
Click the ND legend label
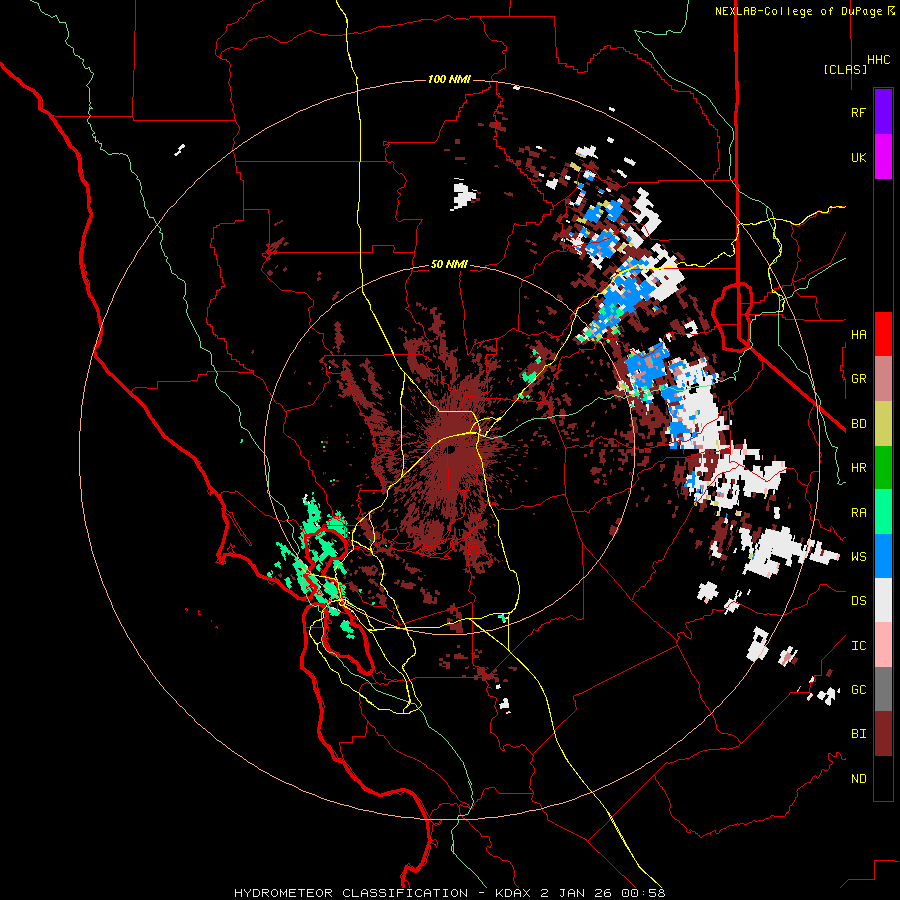pyautogui.click(x=858, y=779)
